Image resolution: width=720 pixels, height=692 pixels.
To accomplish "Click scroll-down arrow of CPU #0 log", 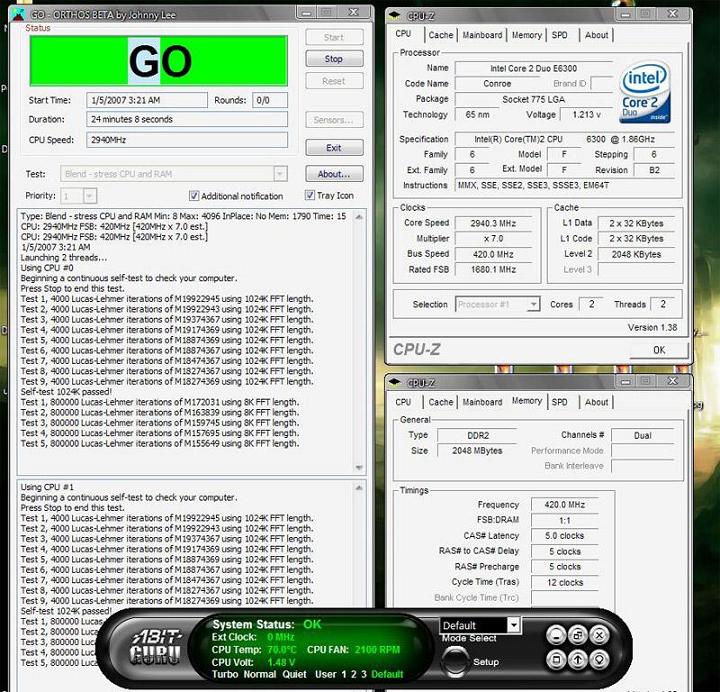I will point(359,467).
